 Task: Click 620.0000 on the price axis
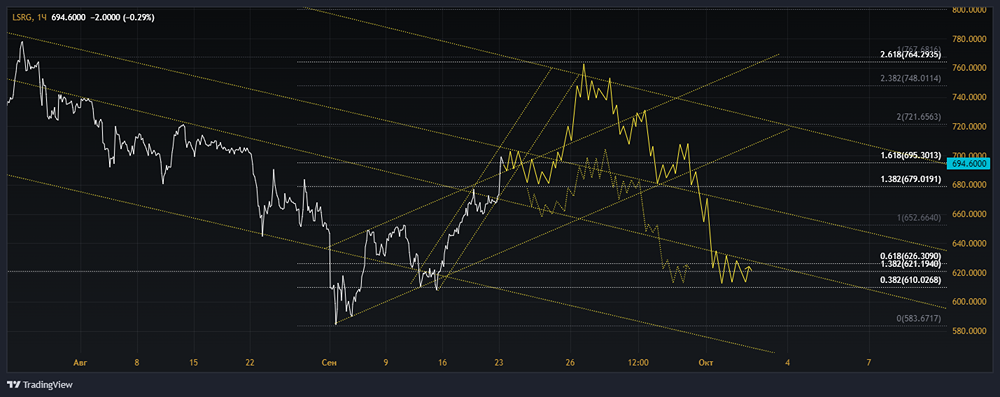click(x=969, y=273)
